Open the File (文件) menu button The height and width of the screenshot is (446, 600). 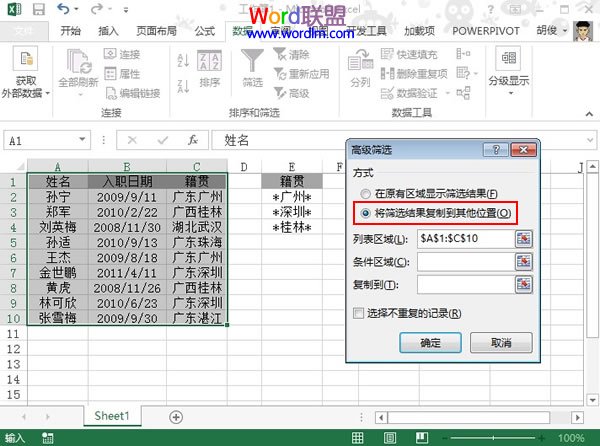[x=24, y=31]
